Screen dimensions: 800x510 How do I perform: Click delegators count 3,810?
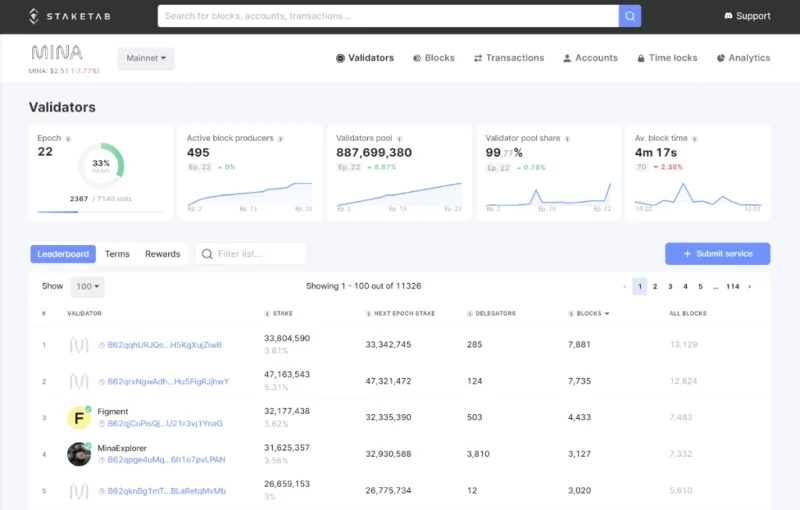point(478,454)
